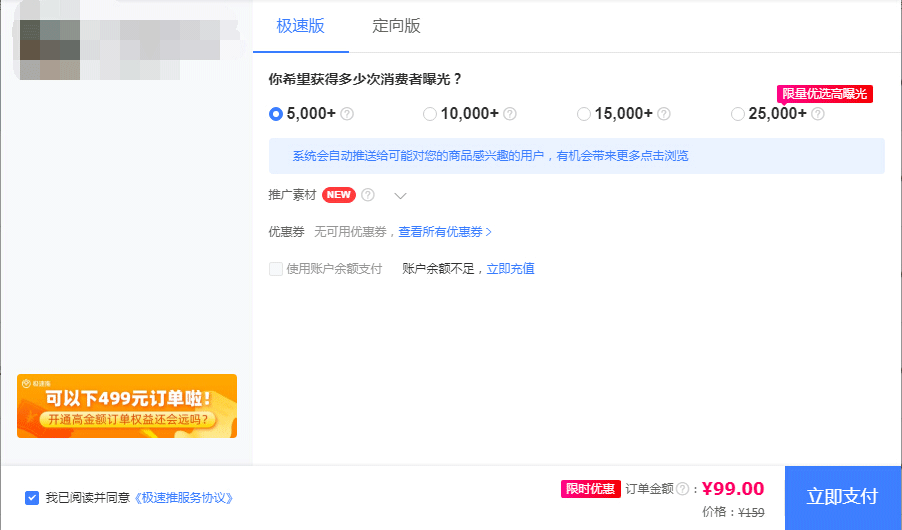Open 查看所有优惠券 link
The height and width of the screenshot is (530, 902).
click(445, 232)
